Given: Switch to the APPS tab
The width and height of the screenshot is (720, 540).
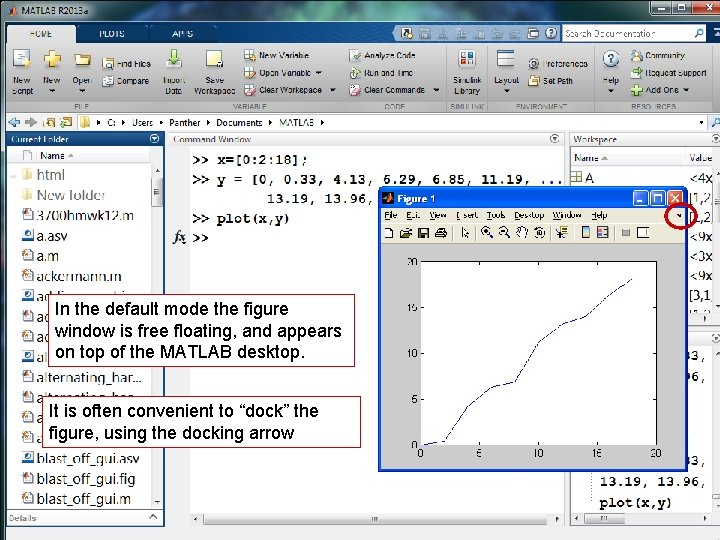Looking at the screenshot, I should (183, 34).
